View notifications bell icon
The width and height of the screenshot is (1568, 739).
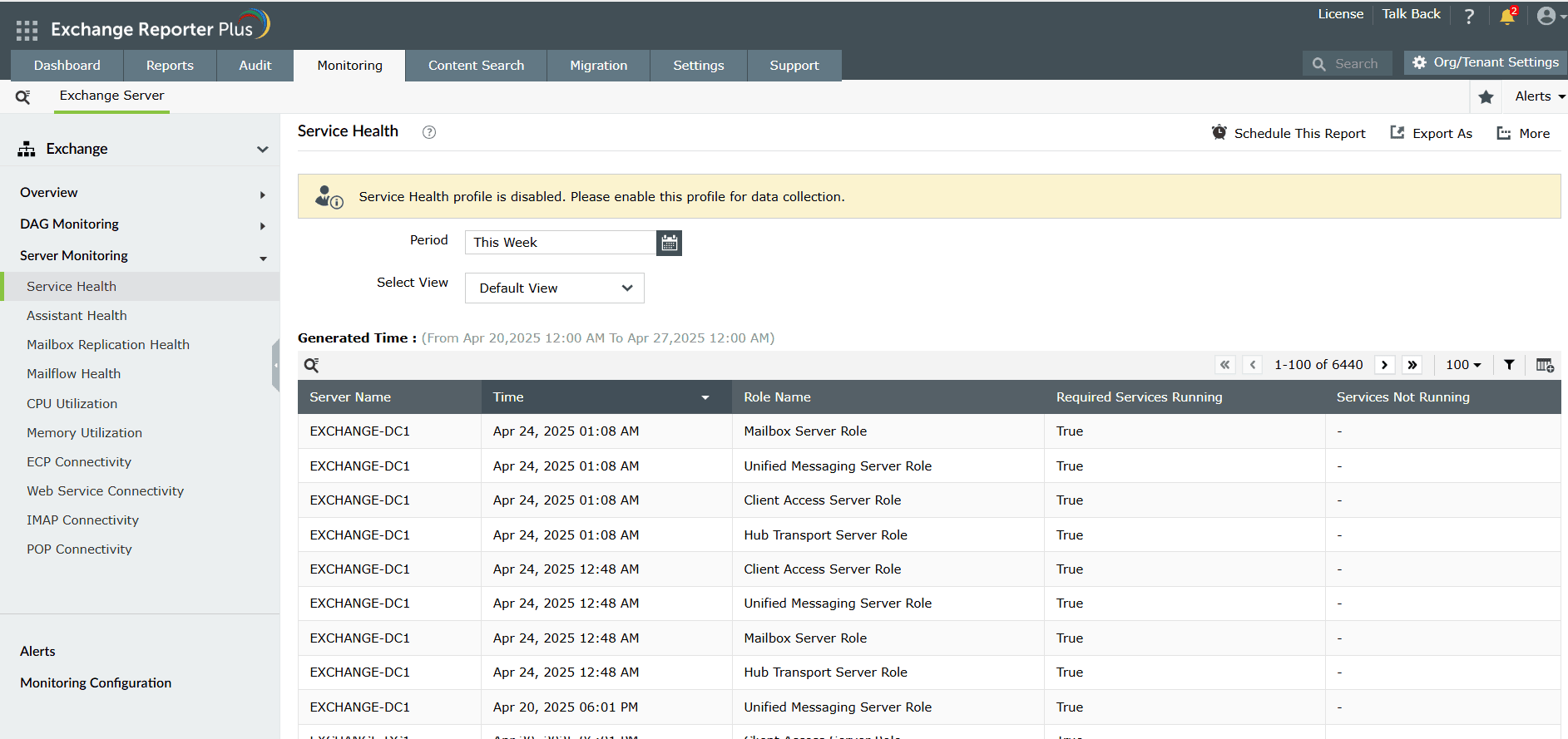point(1507,16)
